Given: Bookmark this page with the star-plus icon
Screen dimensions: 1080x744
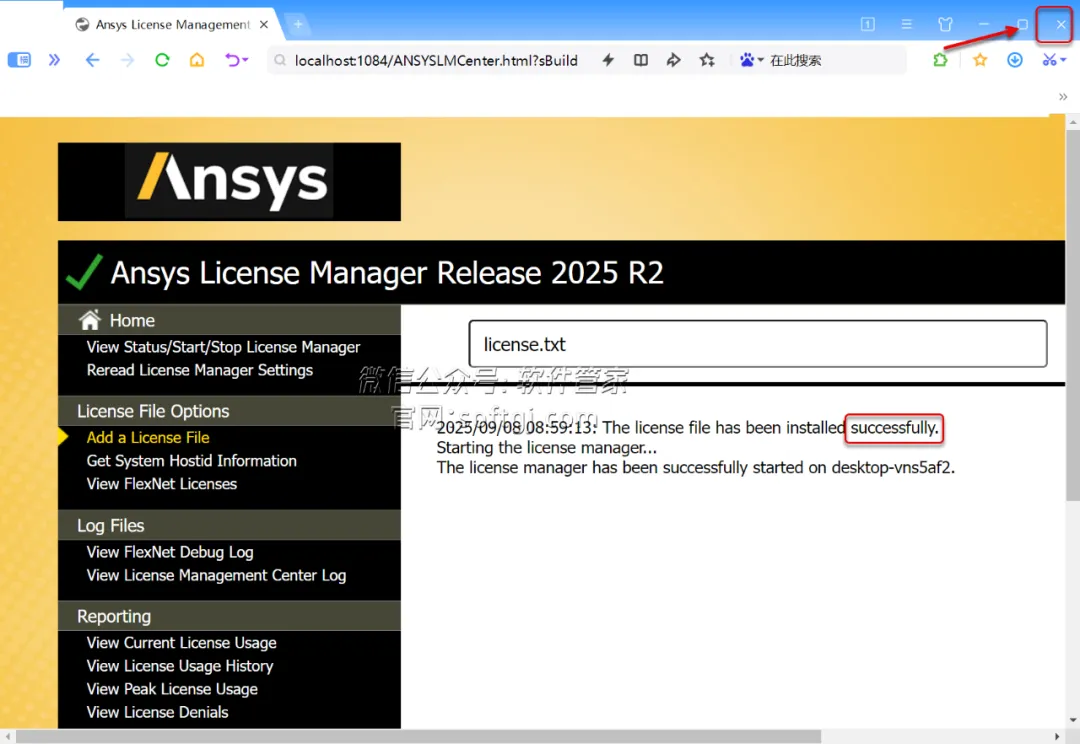Looking at the screenshot, I should point(707,60).
